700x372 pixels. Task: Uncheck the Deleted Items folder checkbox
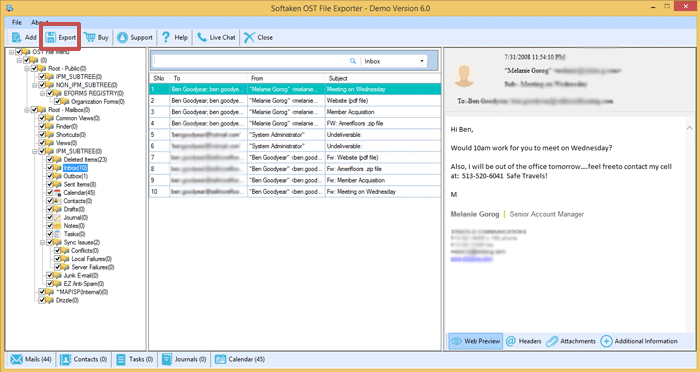(50, 159)
